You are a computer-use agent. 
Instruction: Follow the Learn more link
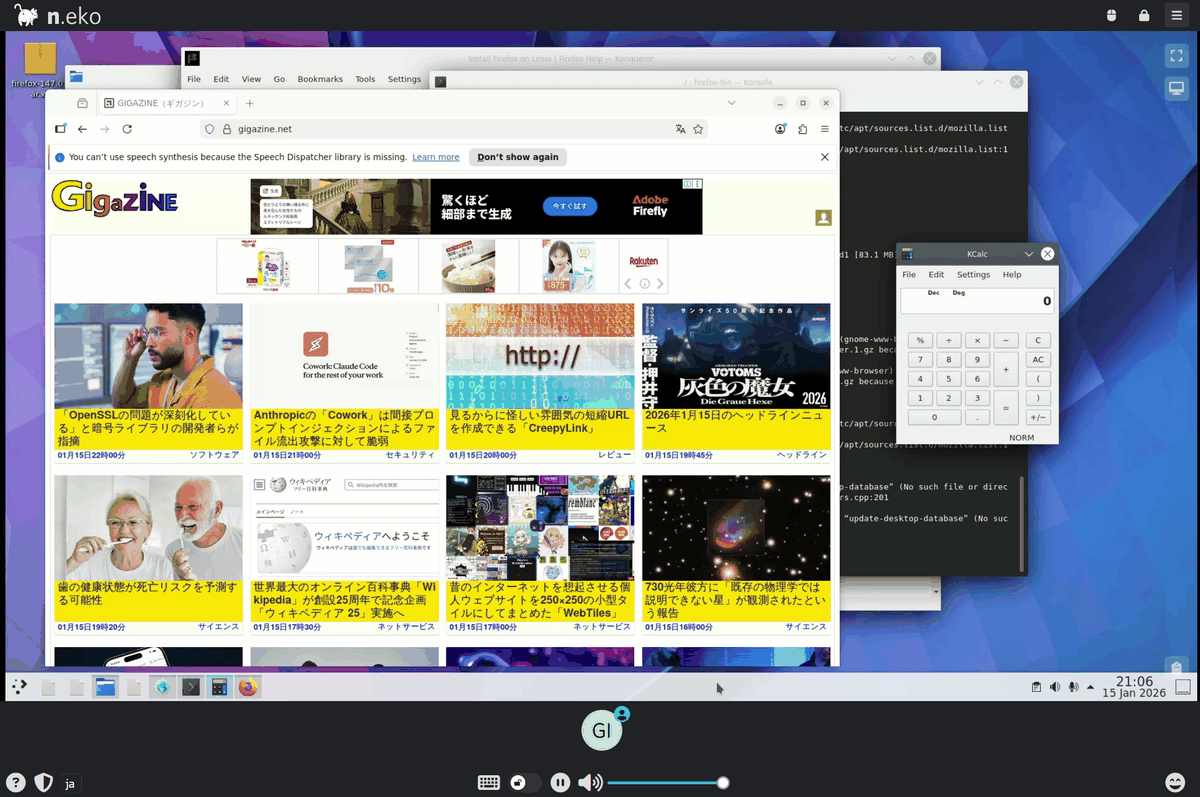click(x=436, y=157)
